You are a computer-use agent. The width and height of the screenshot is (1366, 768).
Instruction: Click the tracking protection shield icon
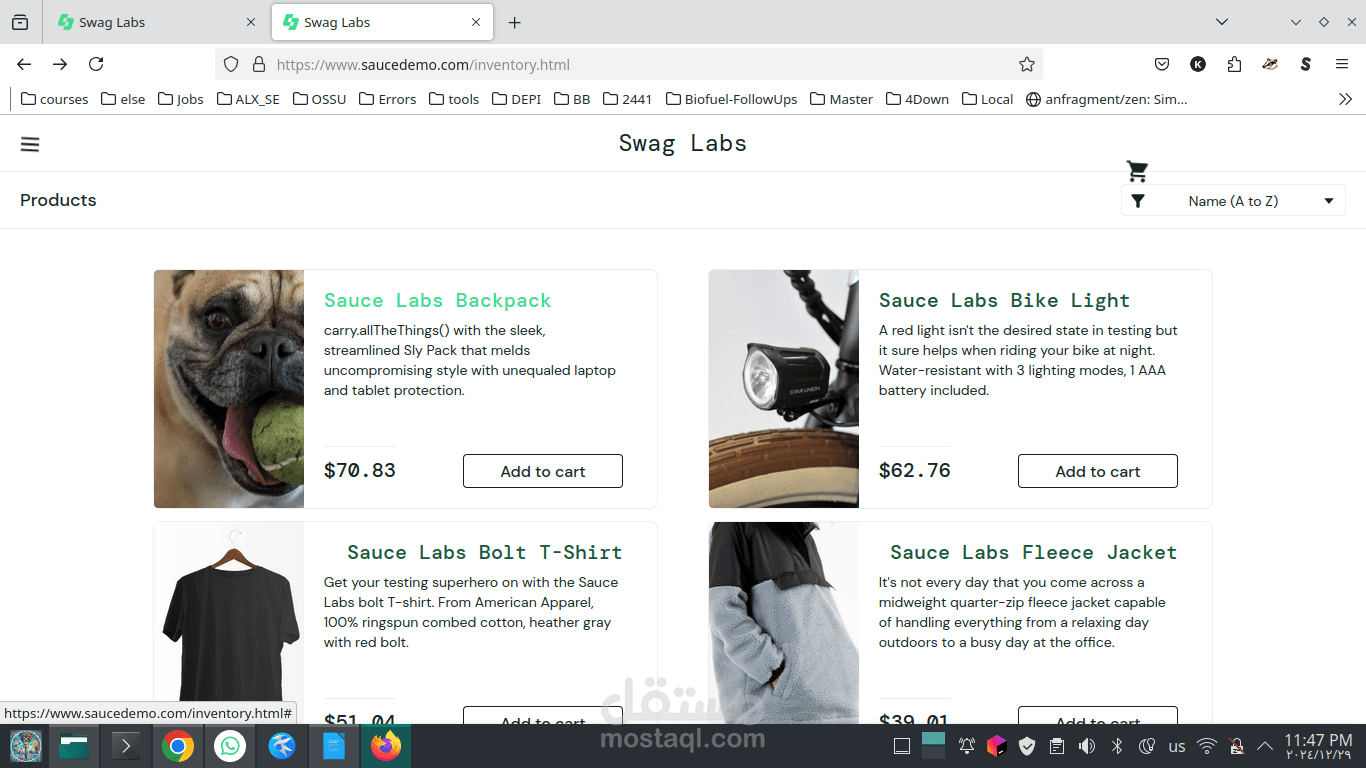(x=231, y=64)
